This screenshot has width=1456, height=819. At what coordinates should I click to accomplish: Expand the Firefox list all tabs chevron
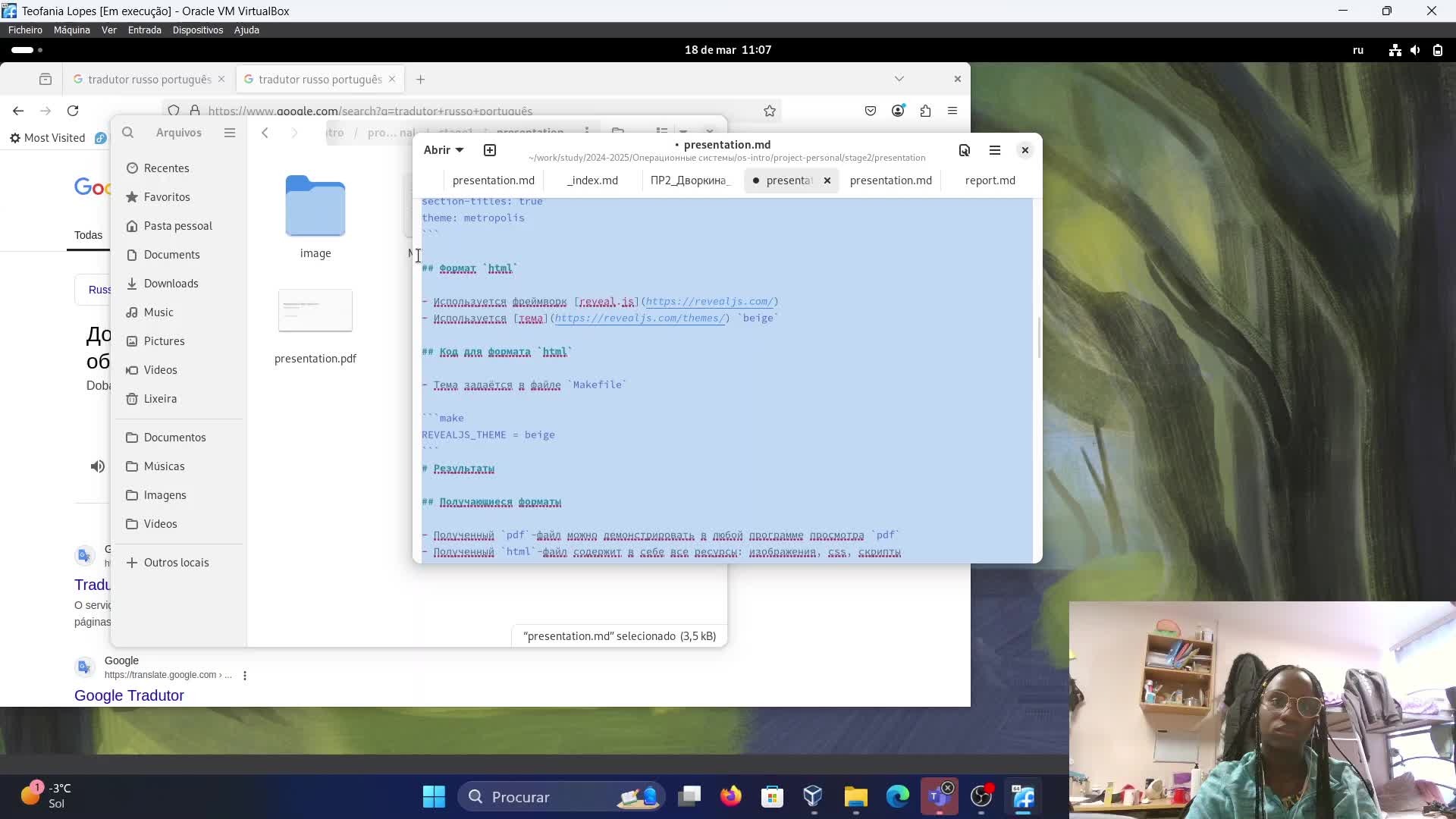(899, 79)
